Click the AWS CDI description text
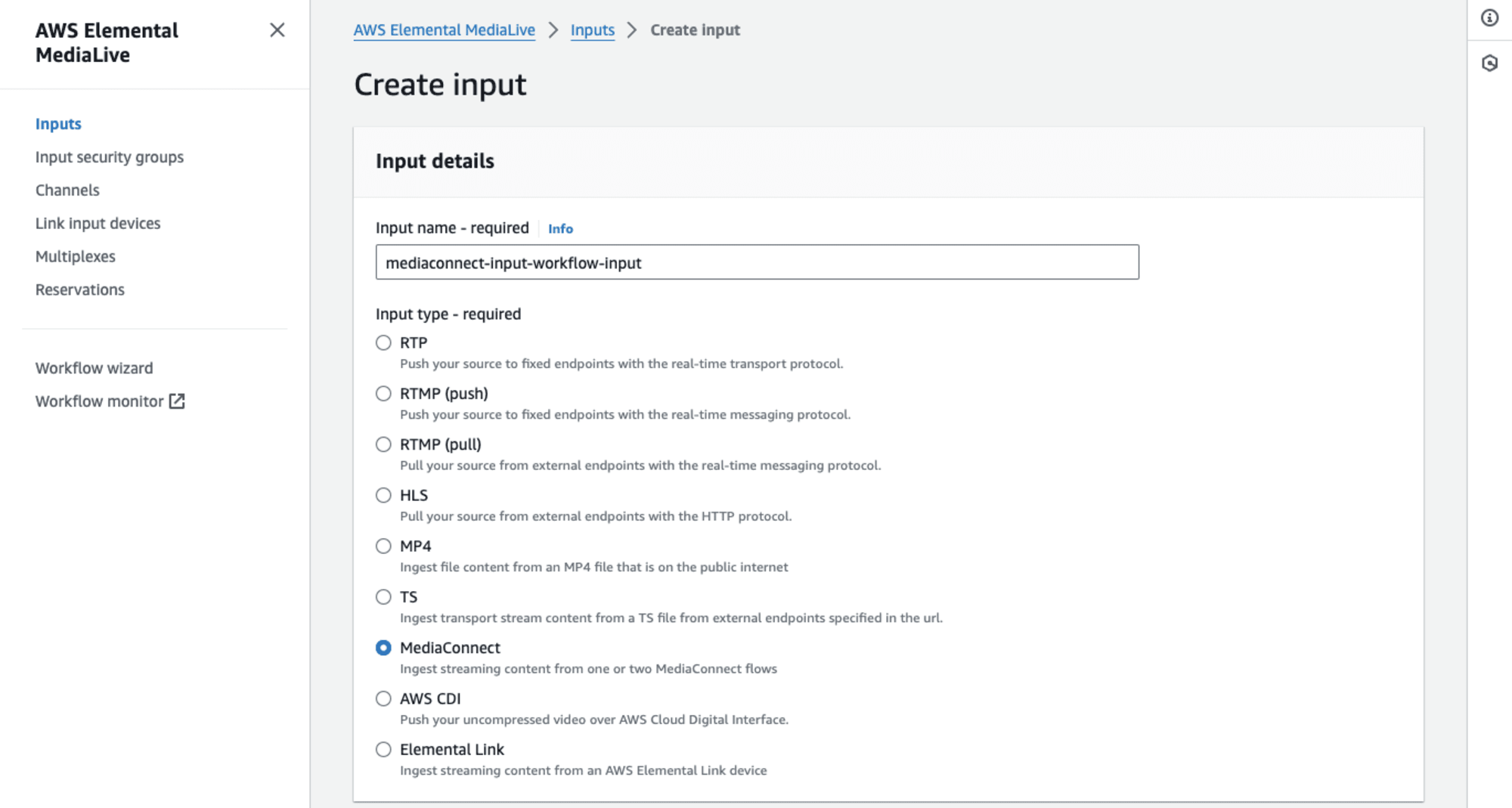Screen dimensions: 1512x808 594,720
